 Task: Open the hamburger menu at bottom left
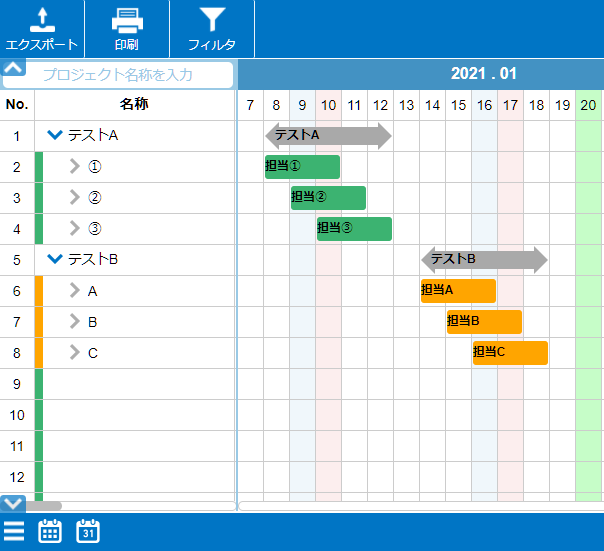pyautogui.click(x=14, y=531)
